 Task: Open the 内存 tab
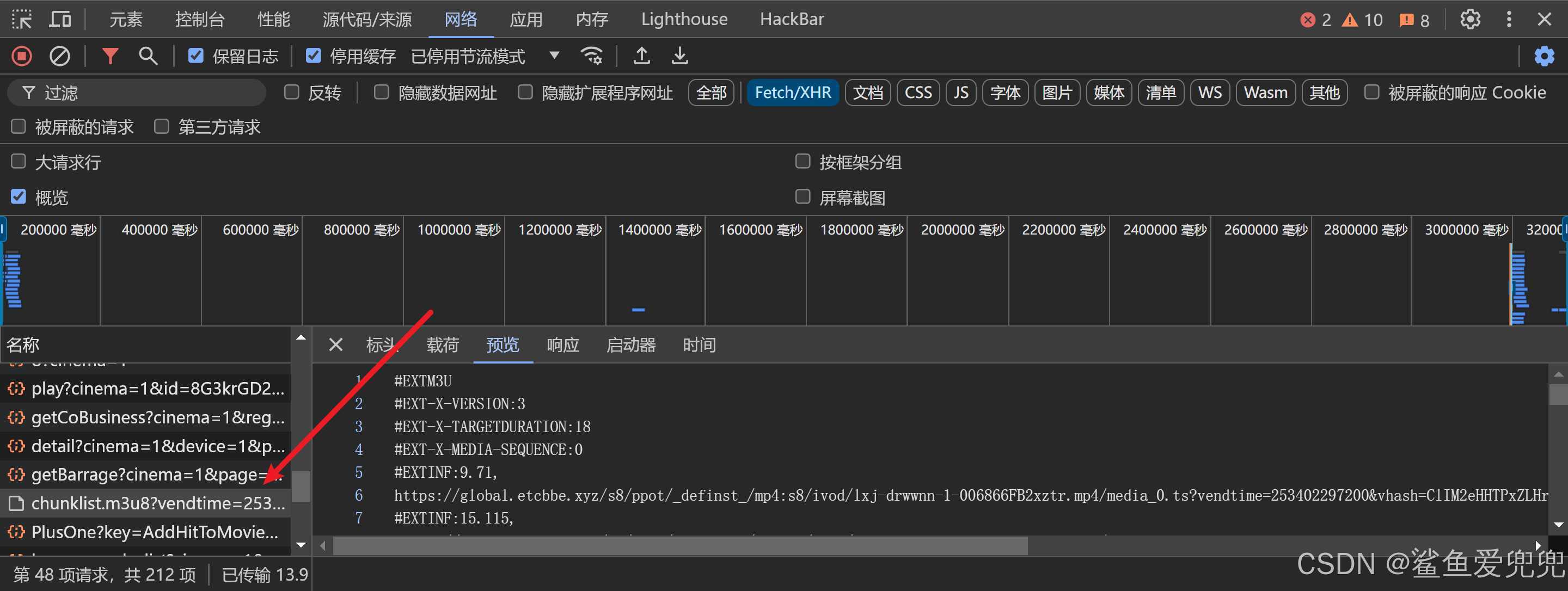click(592, 20)
